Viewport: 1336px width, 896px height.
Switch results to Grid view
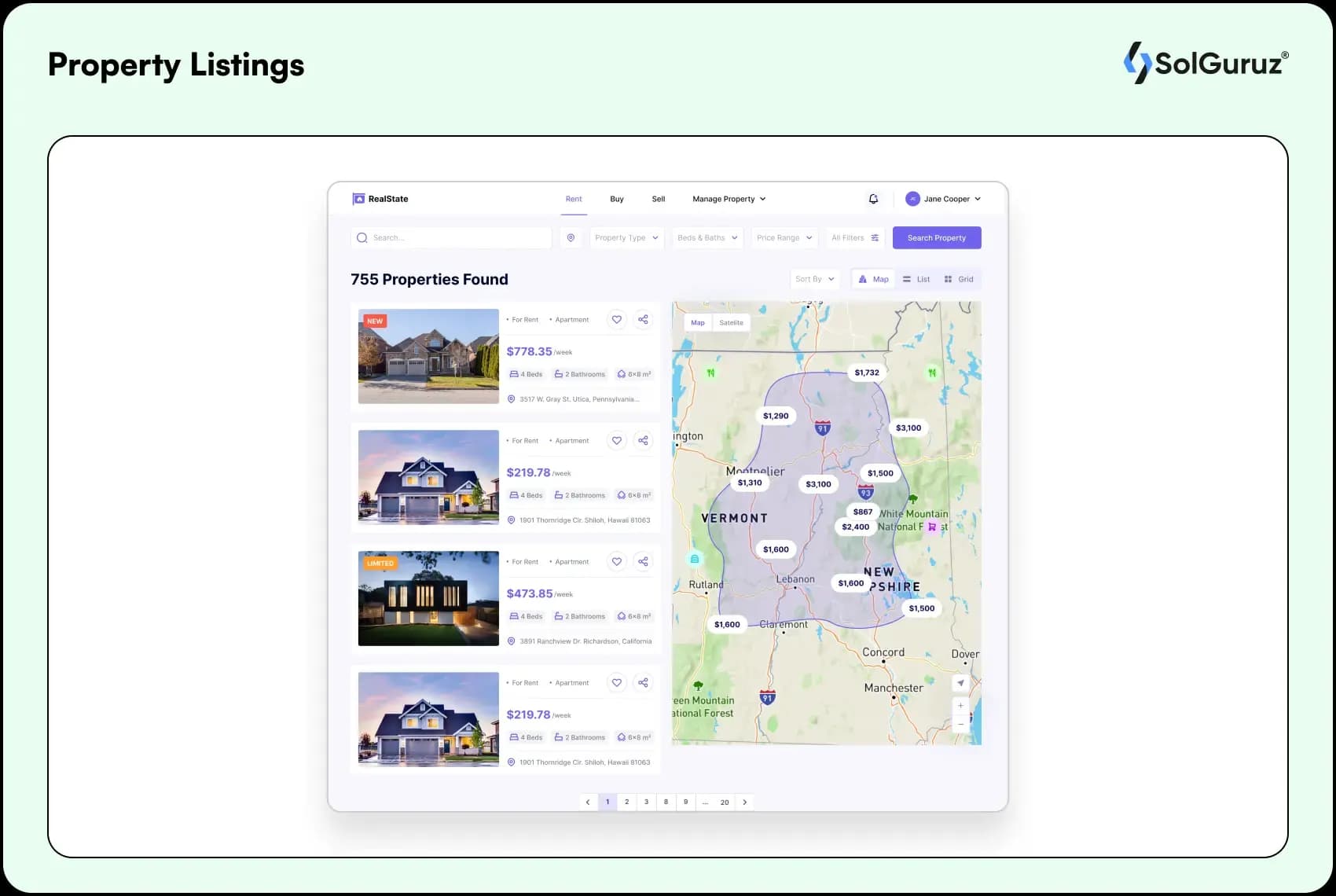tap(959, 279)
